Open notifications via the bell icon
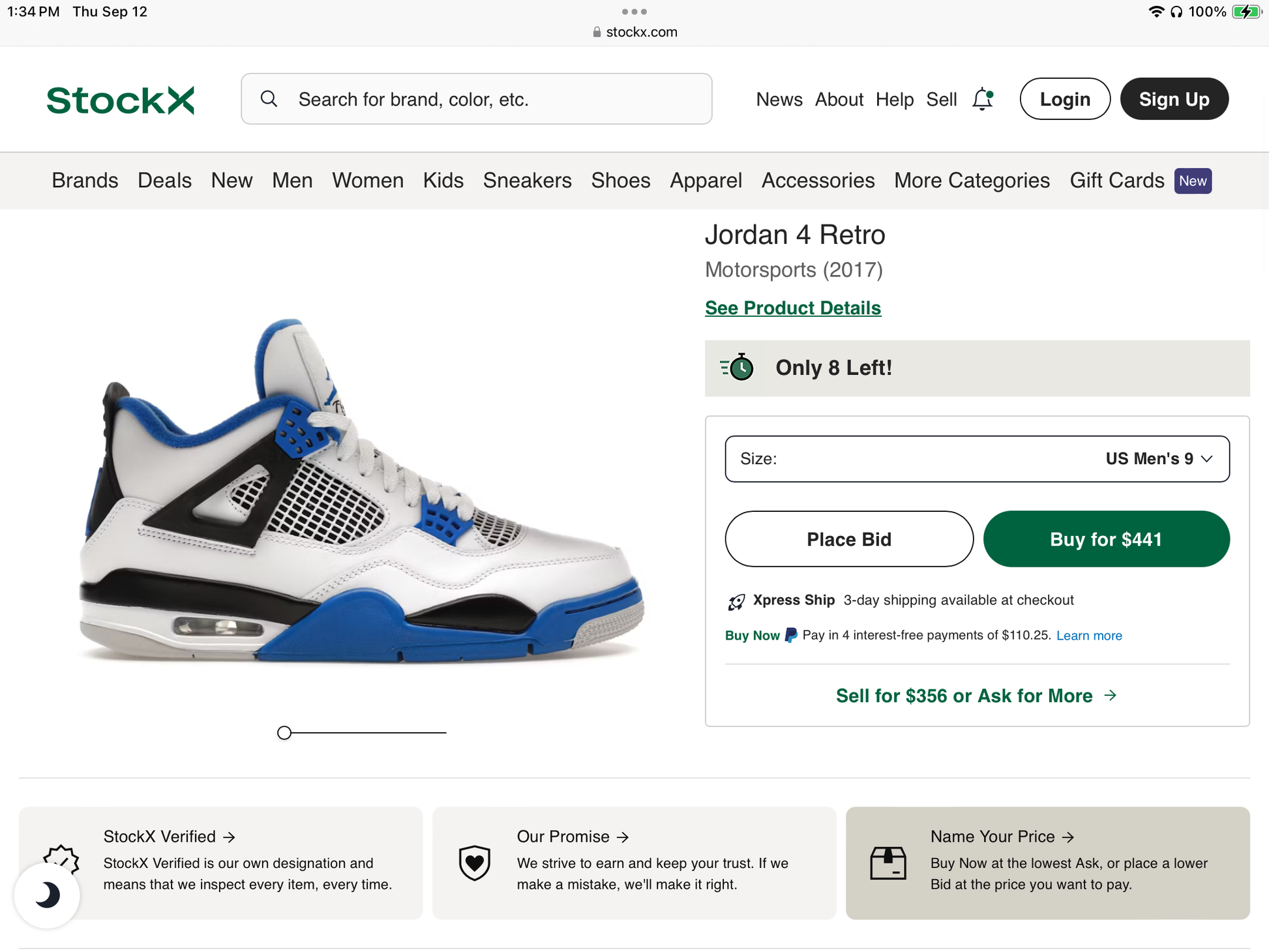Viewport: 1269px width, 952px height. click(x=982, y=99)
